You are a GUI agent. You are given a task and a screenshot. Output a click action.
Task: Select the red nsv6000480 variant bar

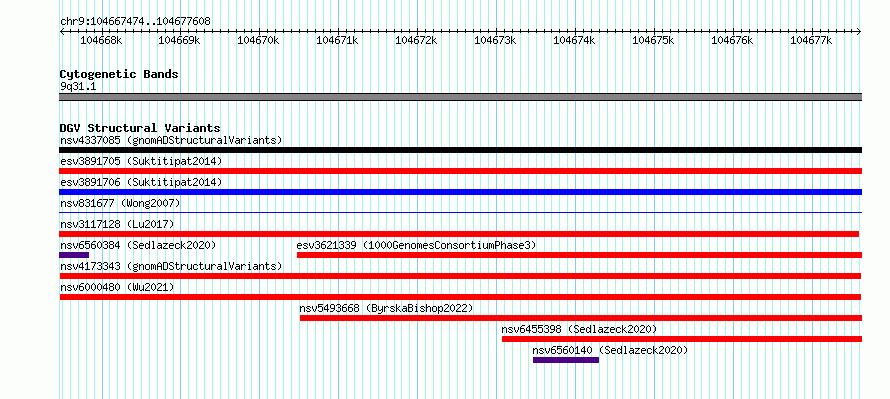[x=460, y=297]
